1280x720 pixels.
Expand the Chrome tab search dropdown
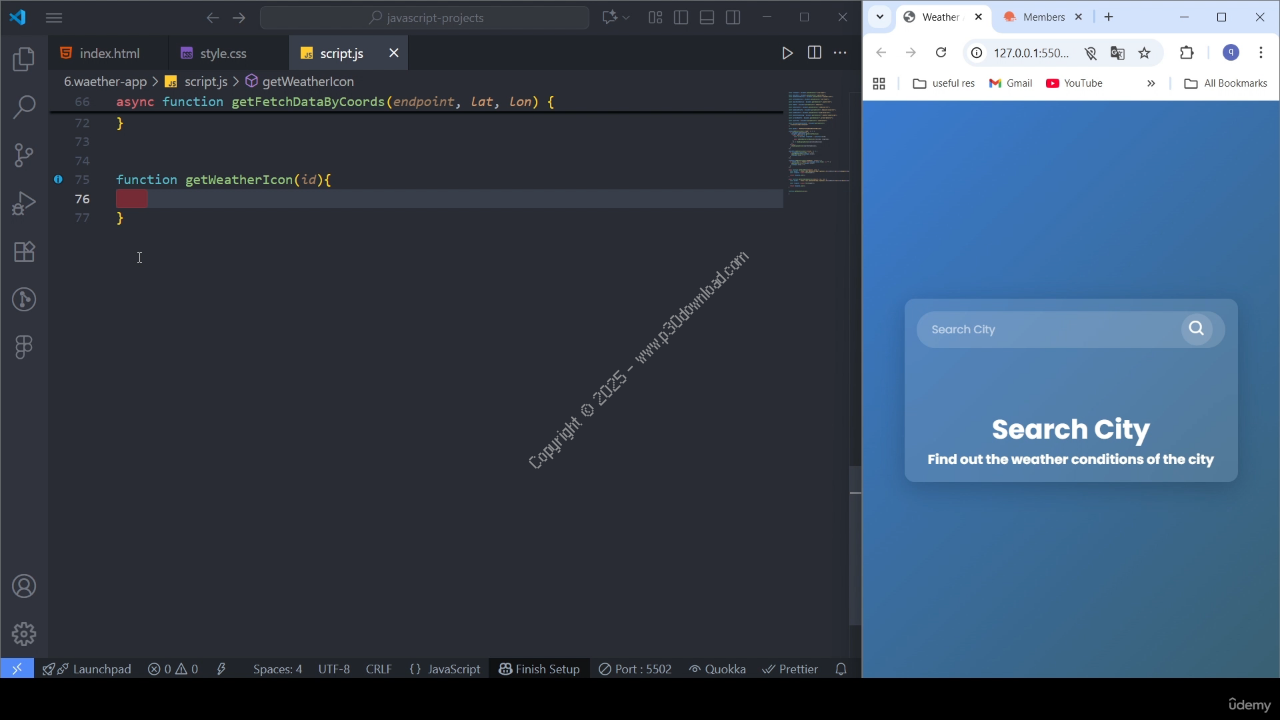point(880,17)
